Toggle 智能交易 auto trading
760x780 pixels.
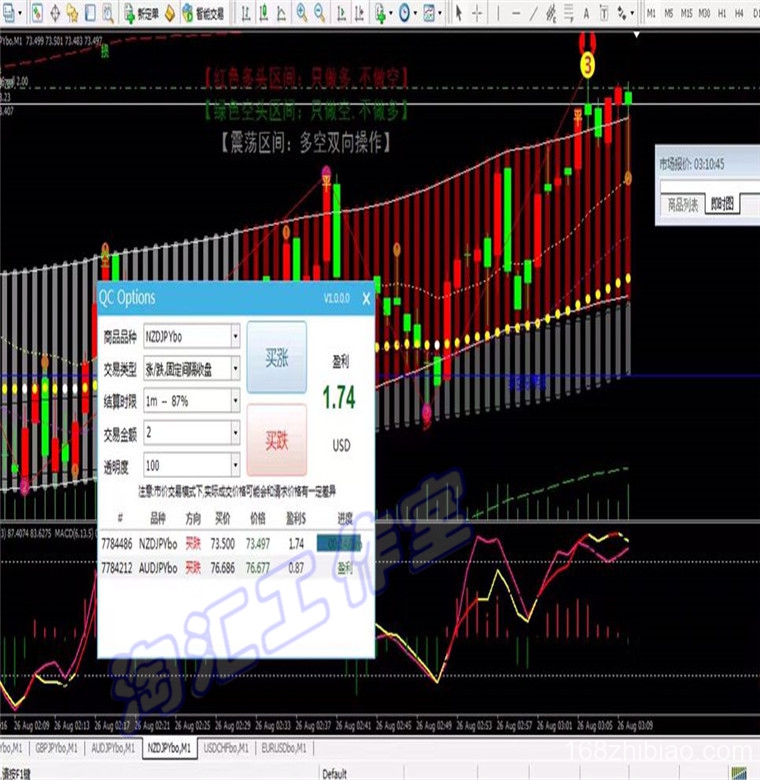(x=203, y=13)
